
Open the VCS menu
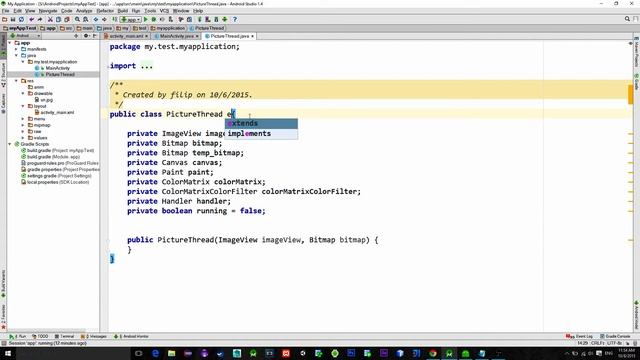click(164, 11)
